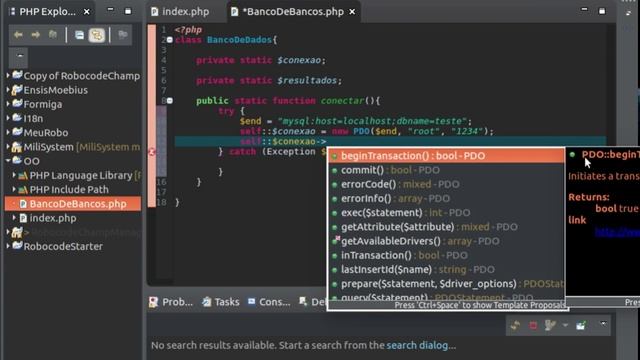The image size is (640, 360).
Task: Choose exec($statement) from the completion list
Action: click(x=446, y=213)
